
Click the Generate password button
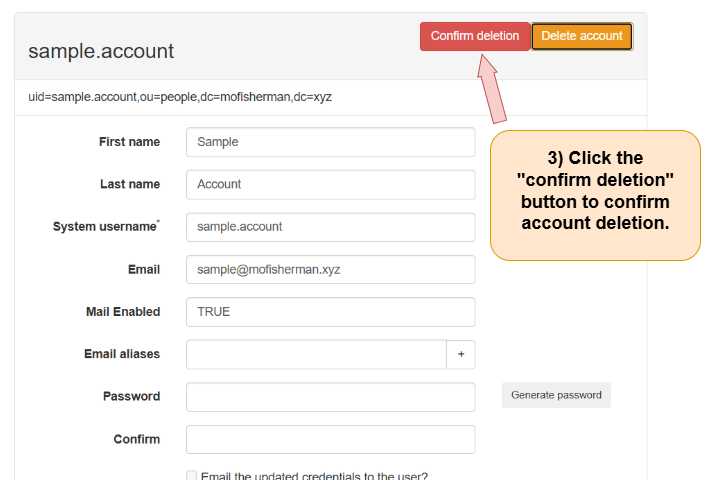point(556,395)
